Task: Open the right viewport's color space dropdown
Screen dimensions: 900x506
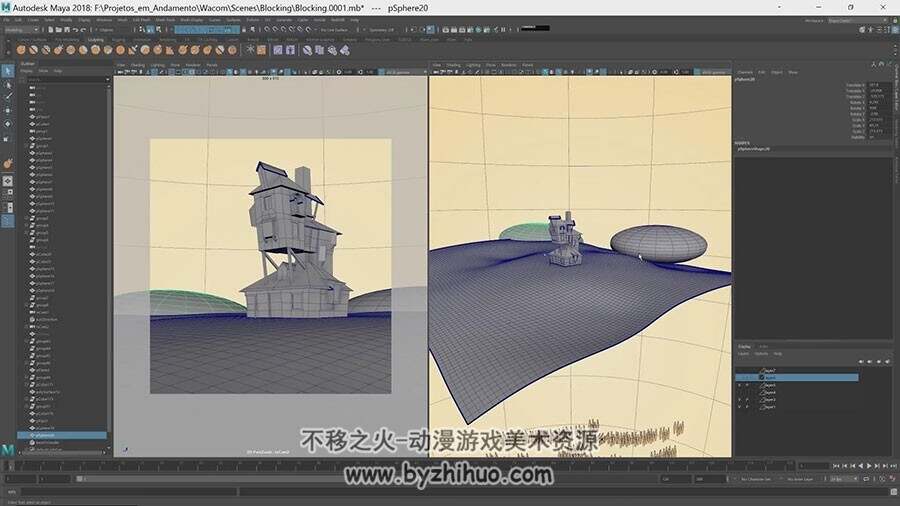Action: tap(713, 72)
